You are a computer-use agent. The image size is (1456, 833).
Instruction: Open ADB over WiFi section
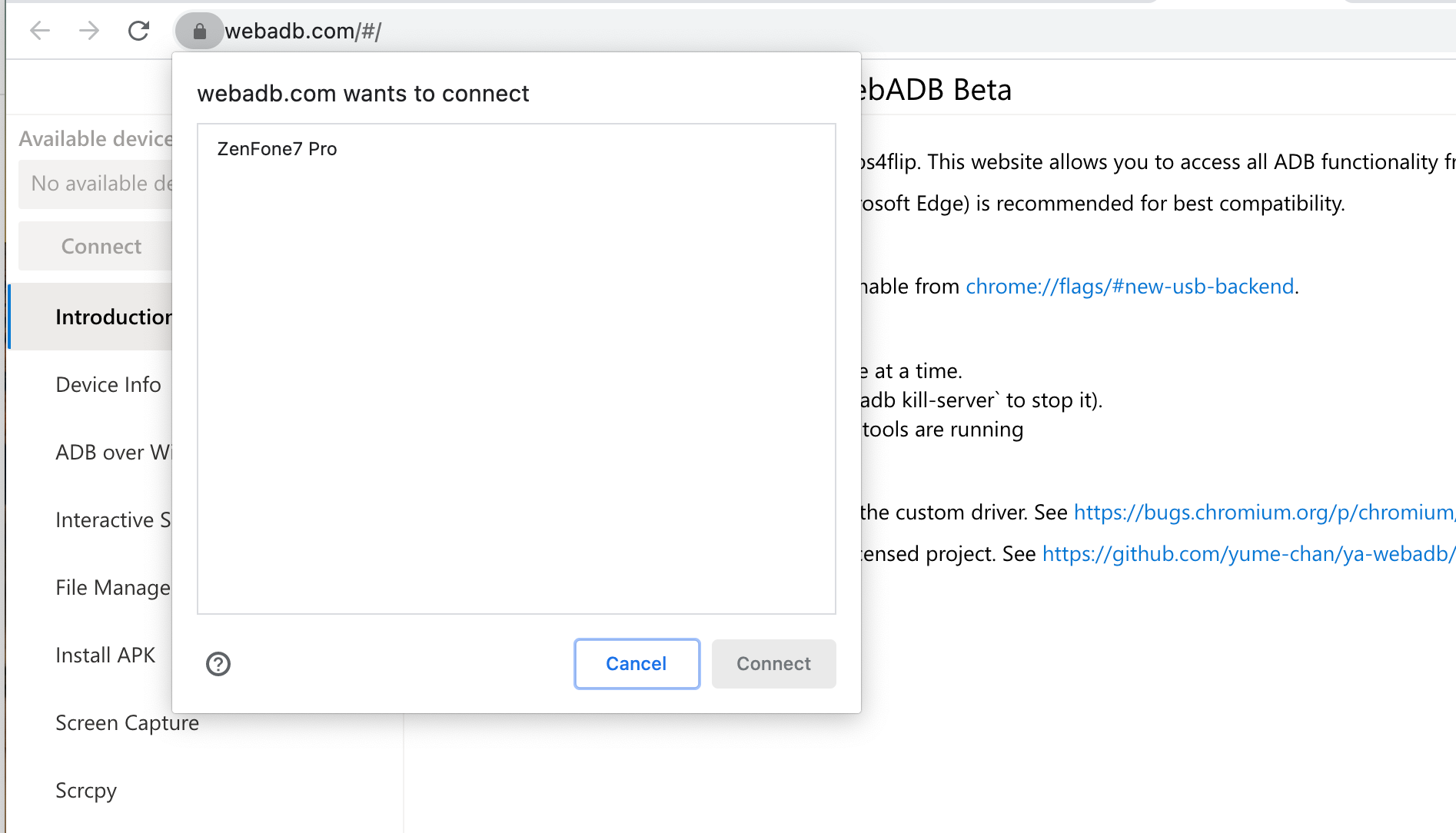[x=112, y=453]
